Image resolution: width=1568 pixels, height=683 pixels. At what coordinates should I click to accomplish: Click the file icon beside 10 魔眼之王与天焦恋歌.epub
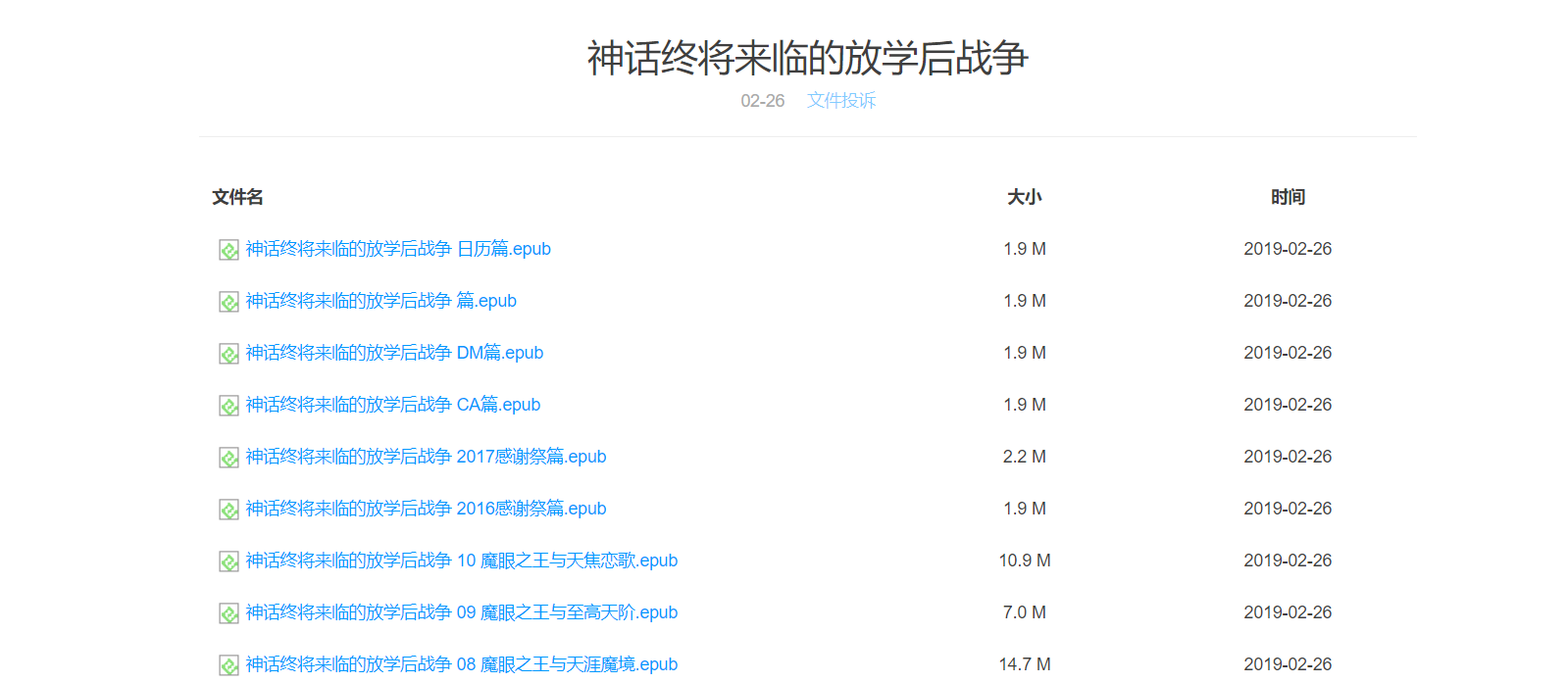pos(228,561)
